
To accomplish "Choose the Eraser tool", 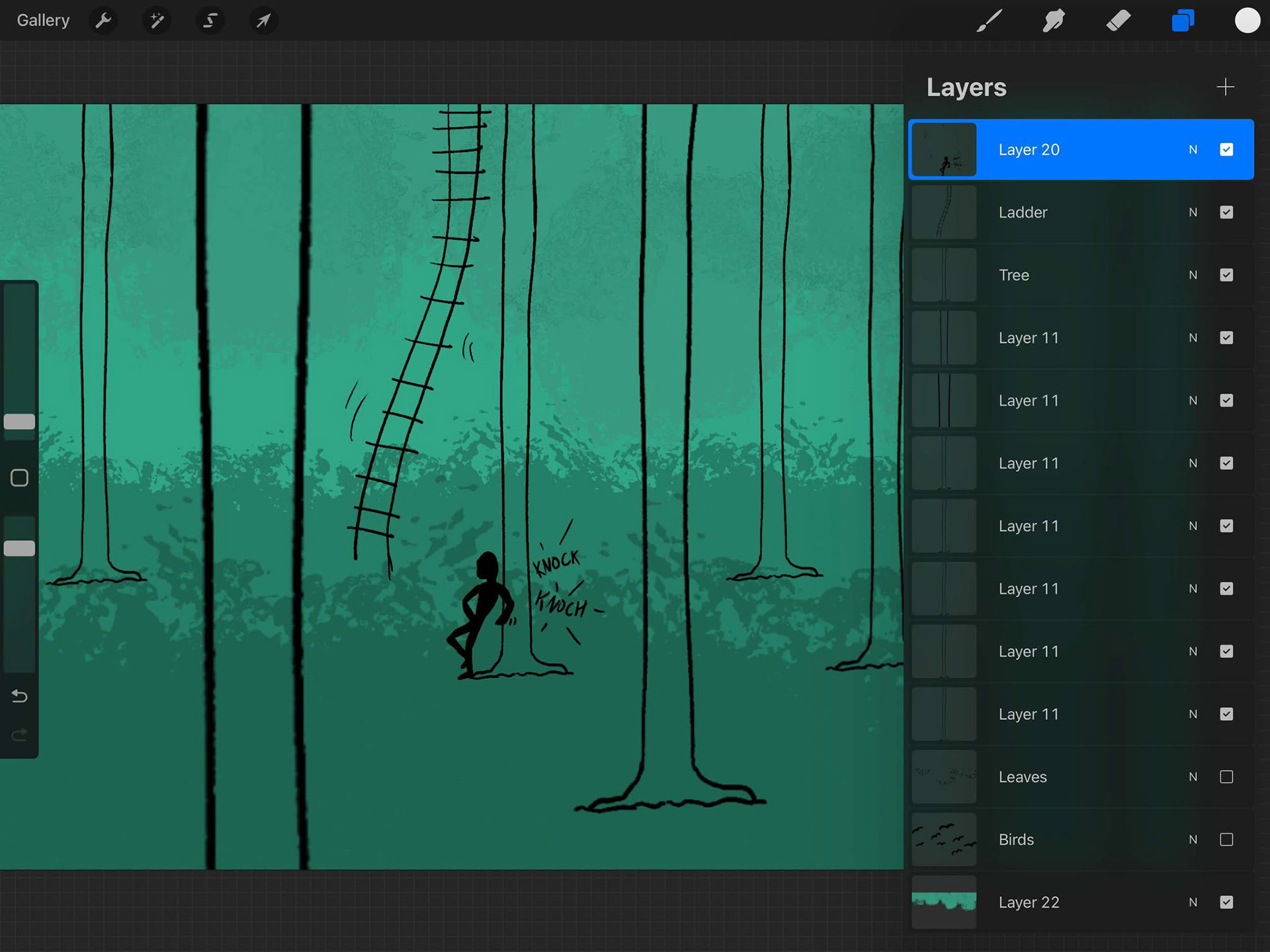I will pos(1118,20).
